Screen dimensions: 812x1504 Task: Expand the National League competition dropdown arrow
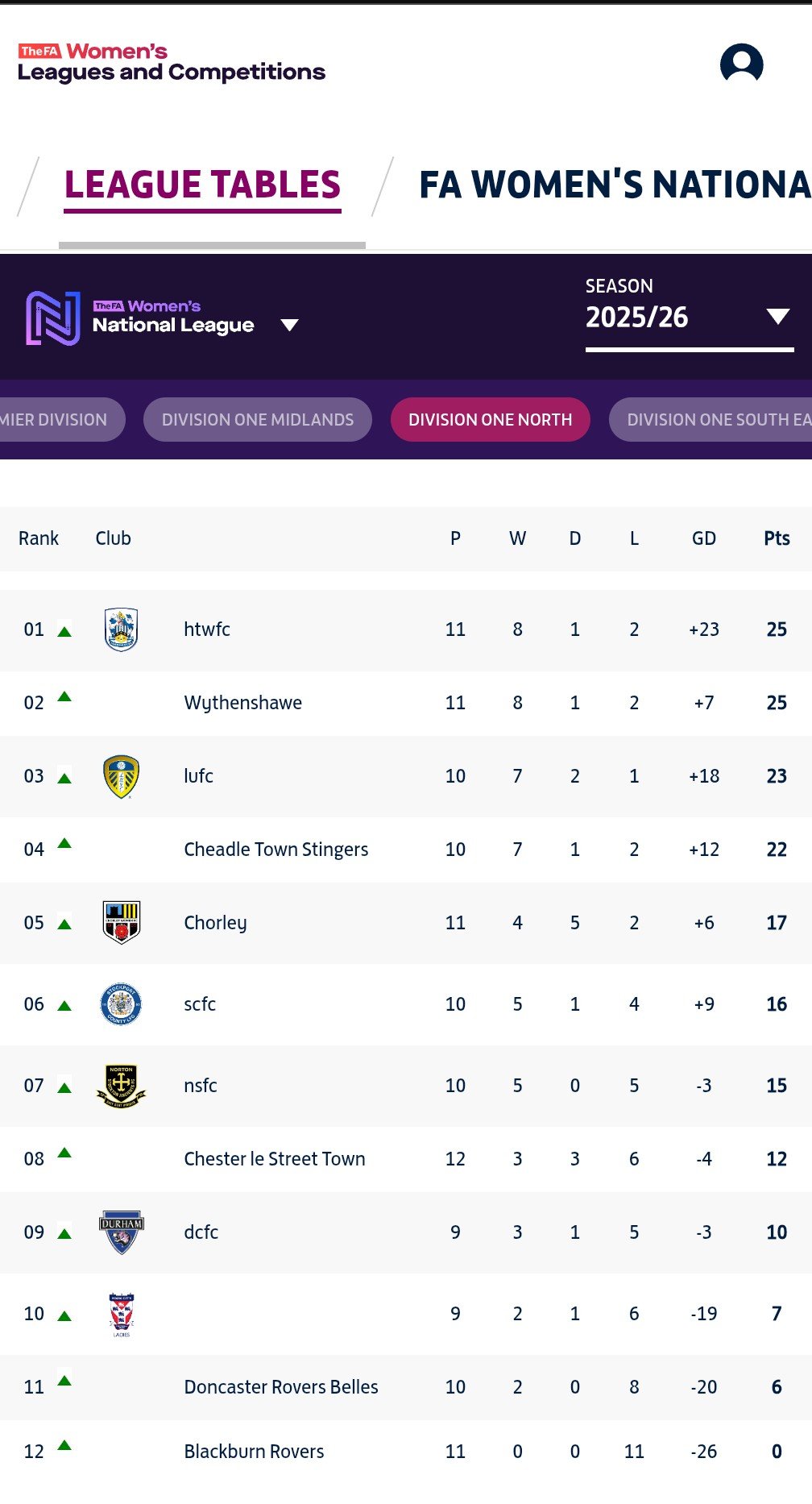tap(289, 325)
